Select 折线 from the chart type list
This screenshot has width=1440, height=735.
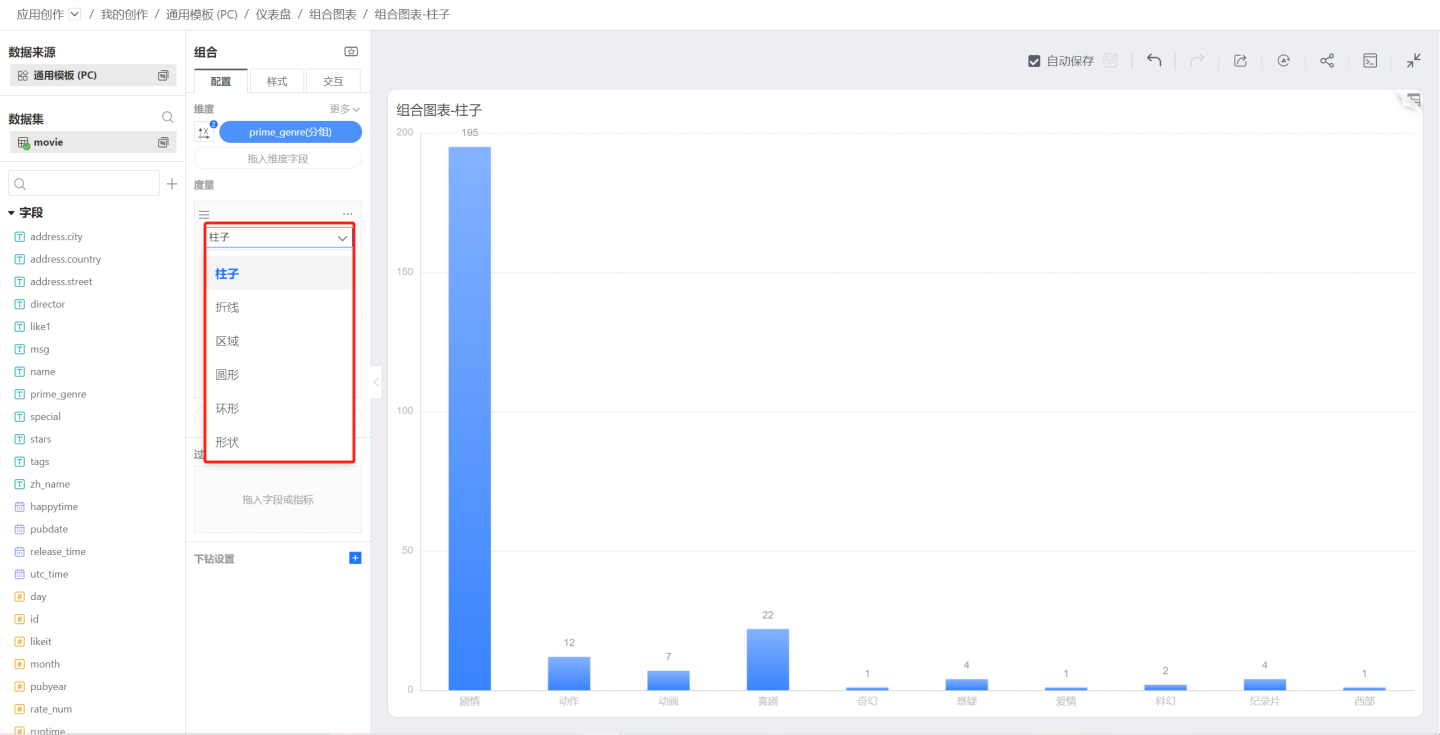228,307
